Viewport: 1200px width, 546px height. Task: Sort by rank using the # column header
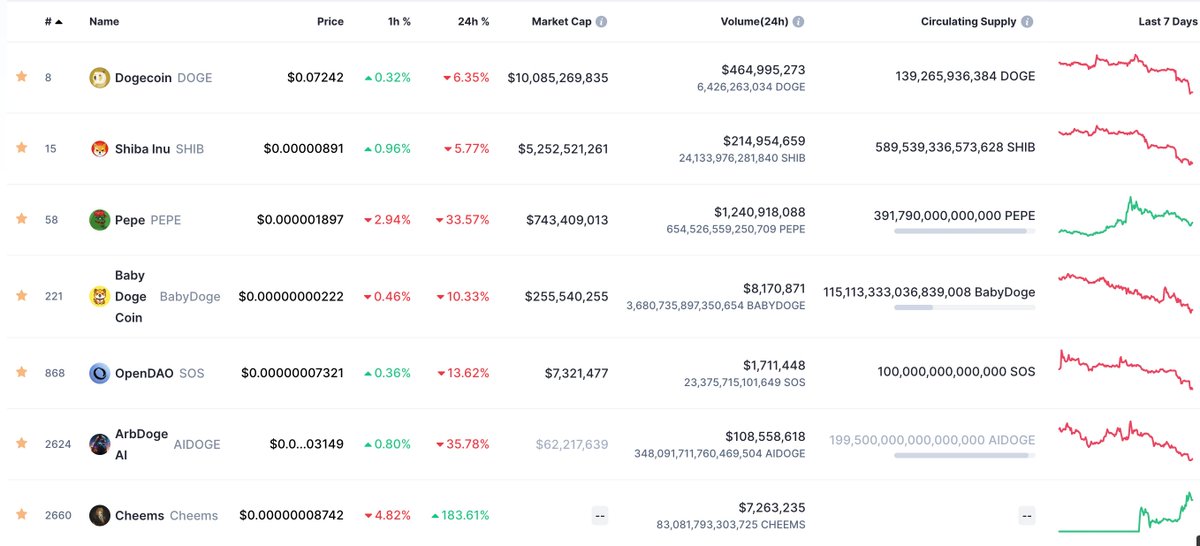click(53, 21)
